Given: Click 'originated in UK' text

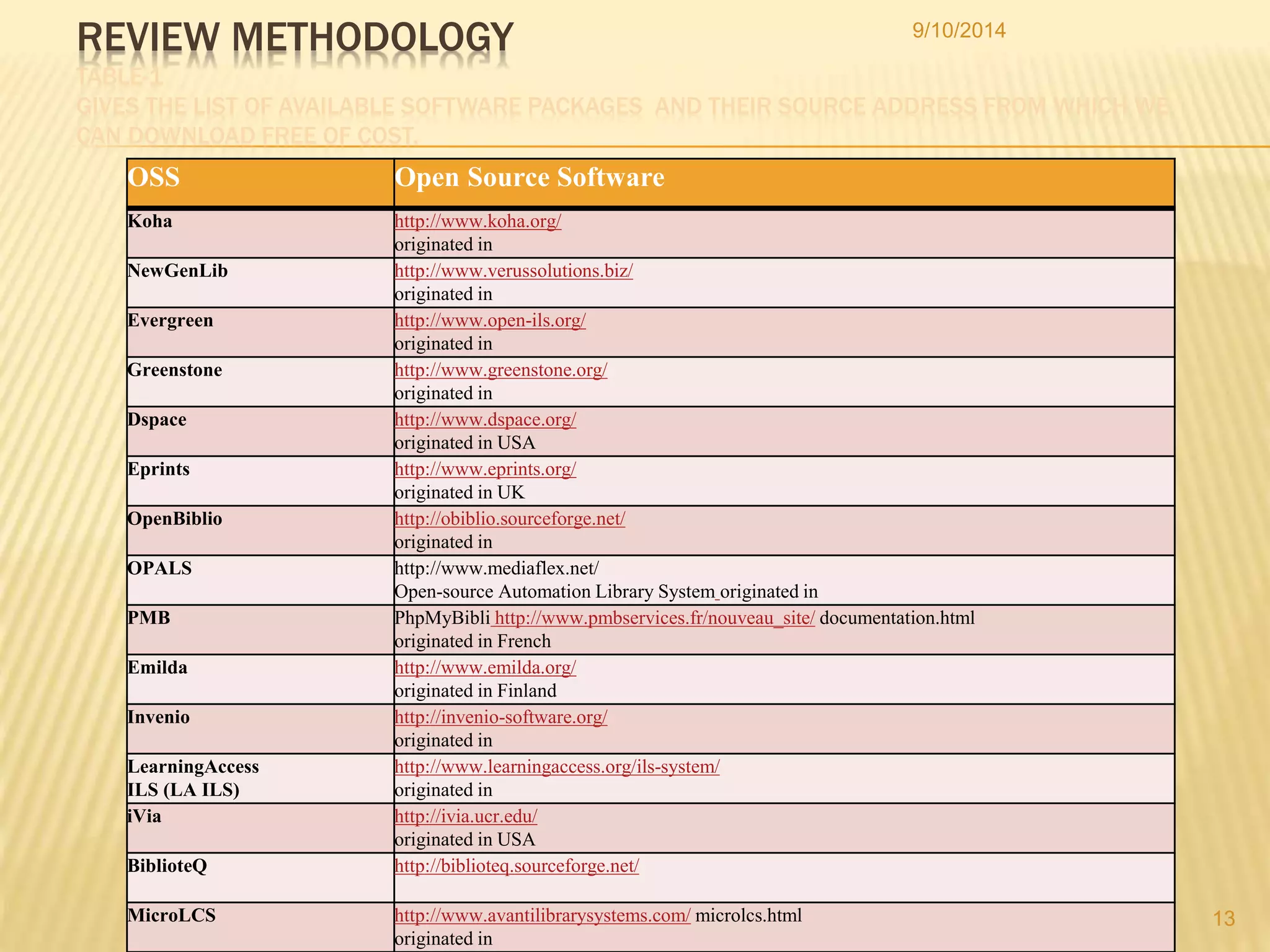Looking at the screenshot, I should pos(460,493).
